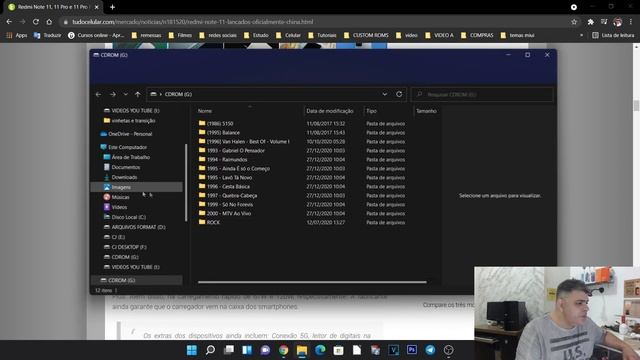The width and height of the screenshot is (640, 360).
Task: Open ARQUIVOS FORMAT (D:) drive
Action: (x=135, y=227)
